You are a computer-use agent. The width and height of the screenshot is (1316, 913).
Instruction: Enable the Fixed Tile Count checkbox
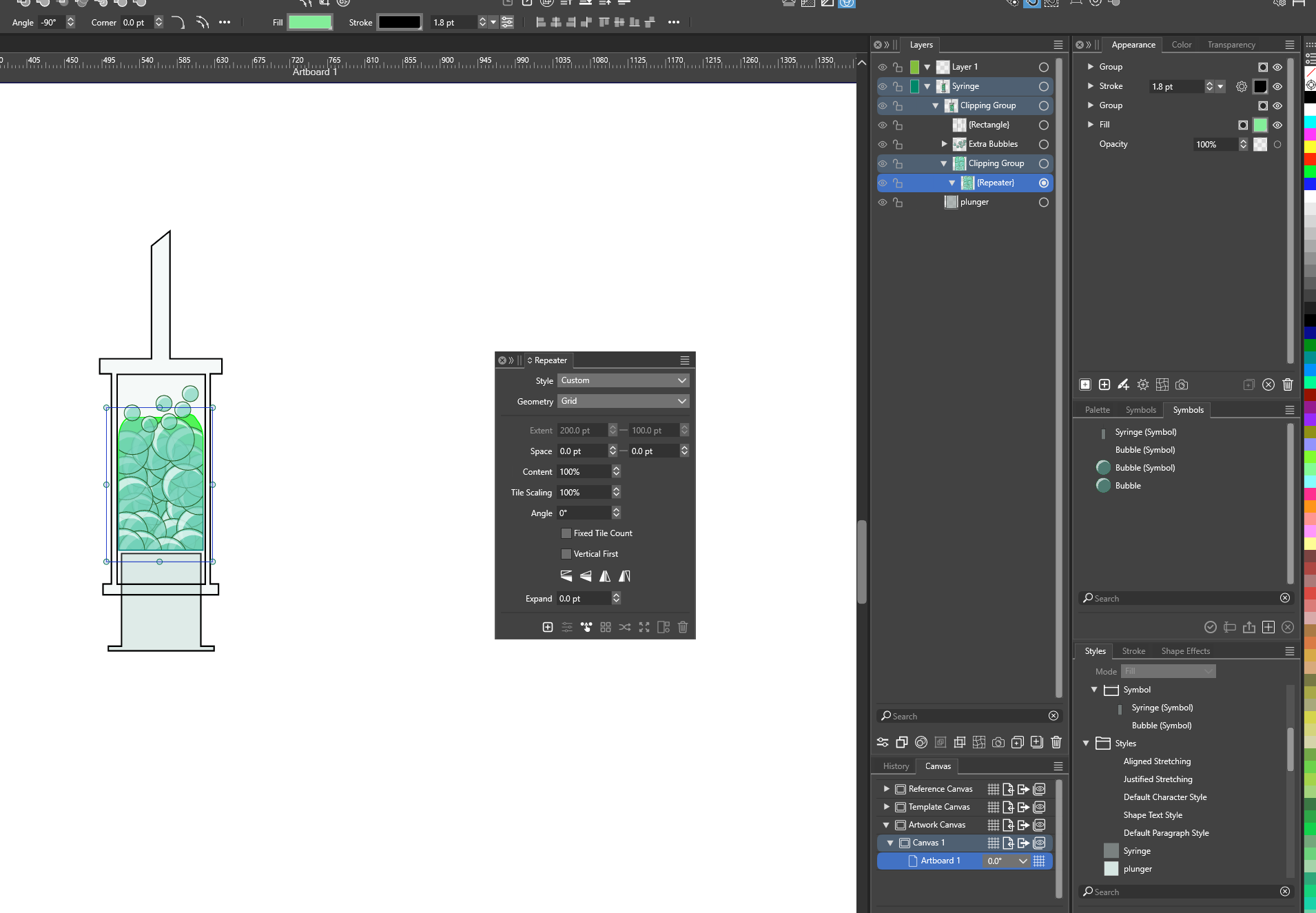click(566, 533)
